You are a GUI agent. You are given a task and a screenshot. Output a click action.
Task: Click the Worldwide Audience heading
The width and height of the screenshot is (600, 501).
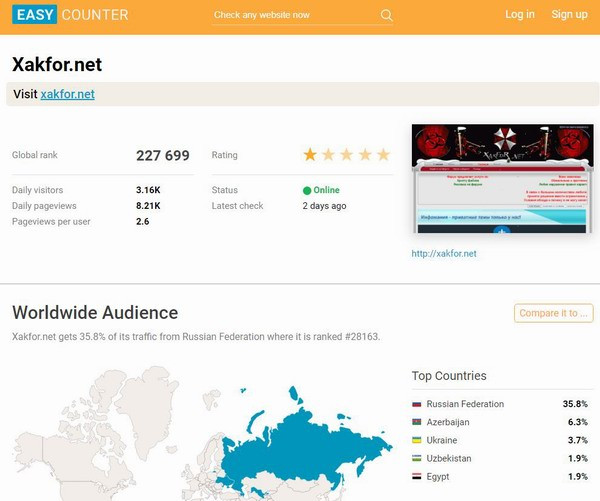95,312
